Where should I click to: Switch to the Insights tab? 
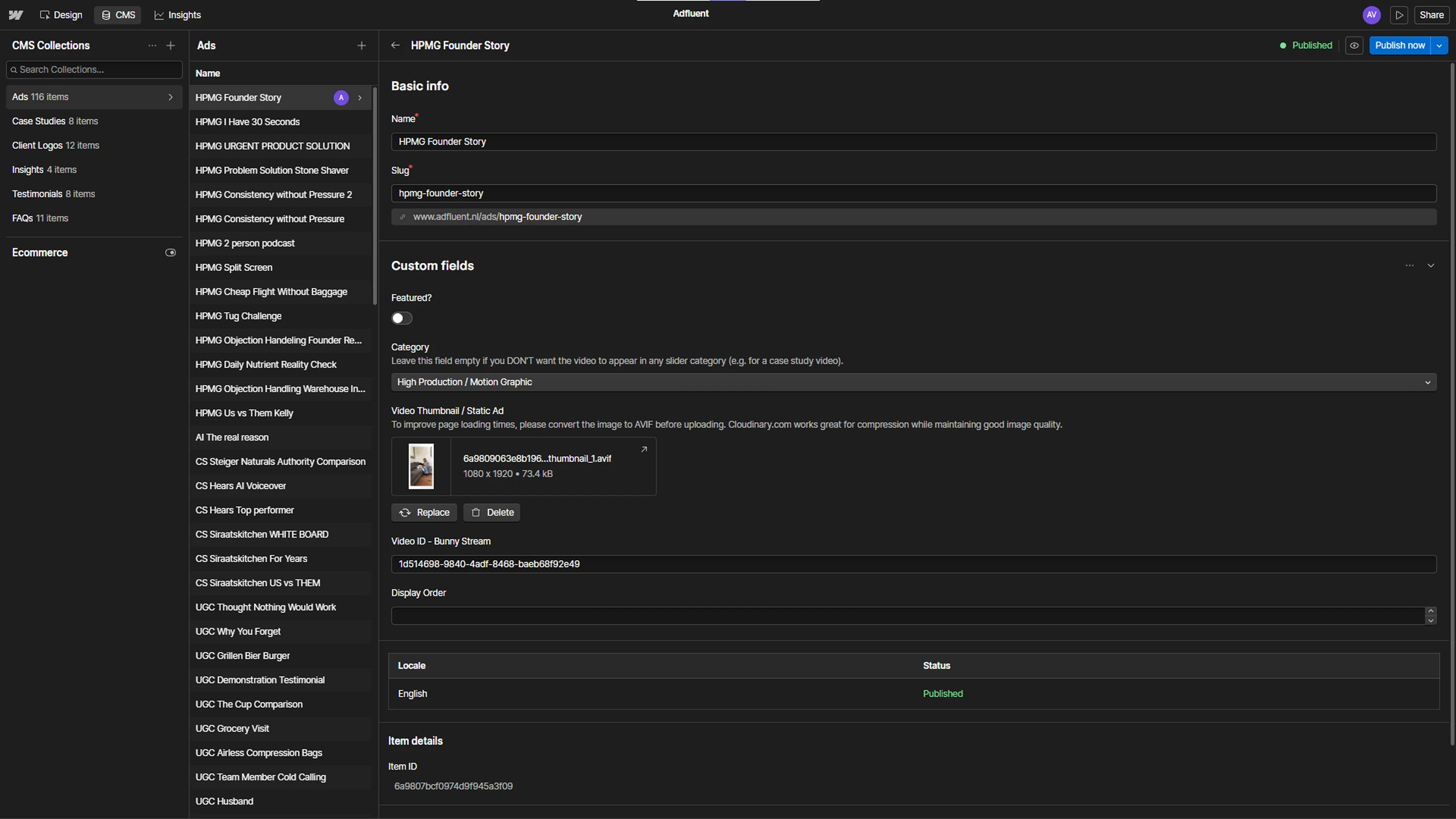[x=177, y=15]
